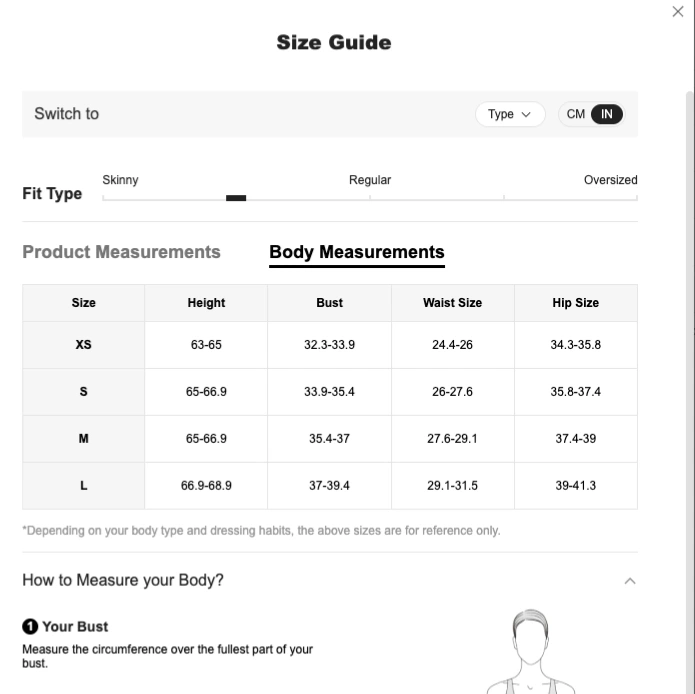This screenshot has height=694, width=695.
Task: Click the Type dropdown chevron arrow
Action: (x=526, y=115)
